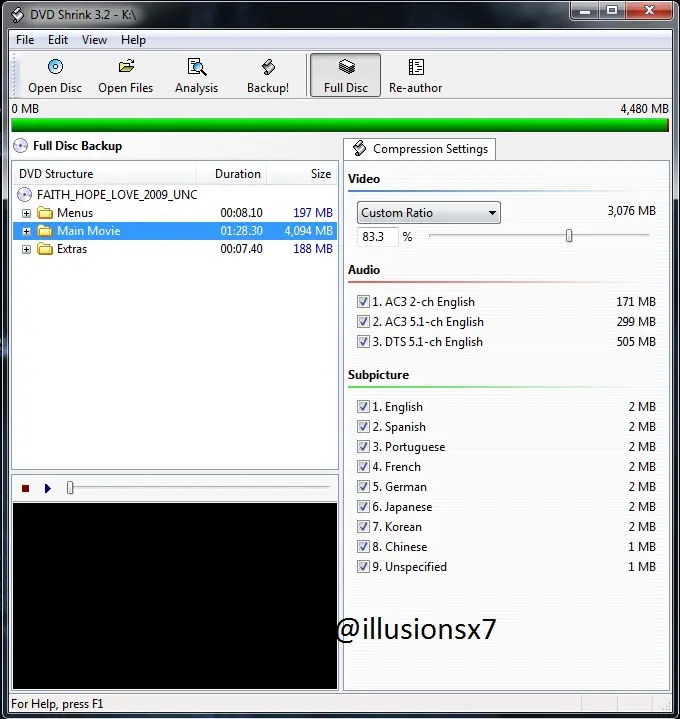This screenshot has height=719, width=680.
Task: Toggle the German subpicture checkbox
Action: point(363,487)
